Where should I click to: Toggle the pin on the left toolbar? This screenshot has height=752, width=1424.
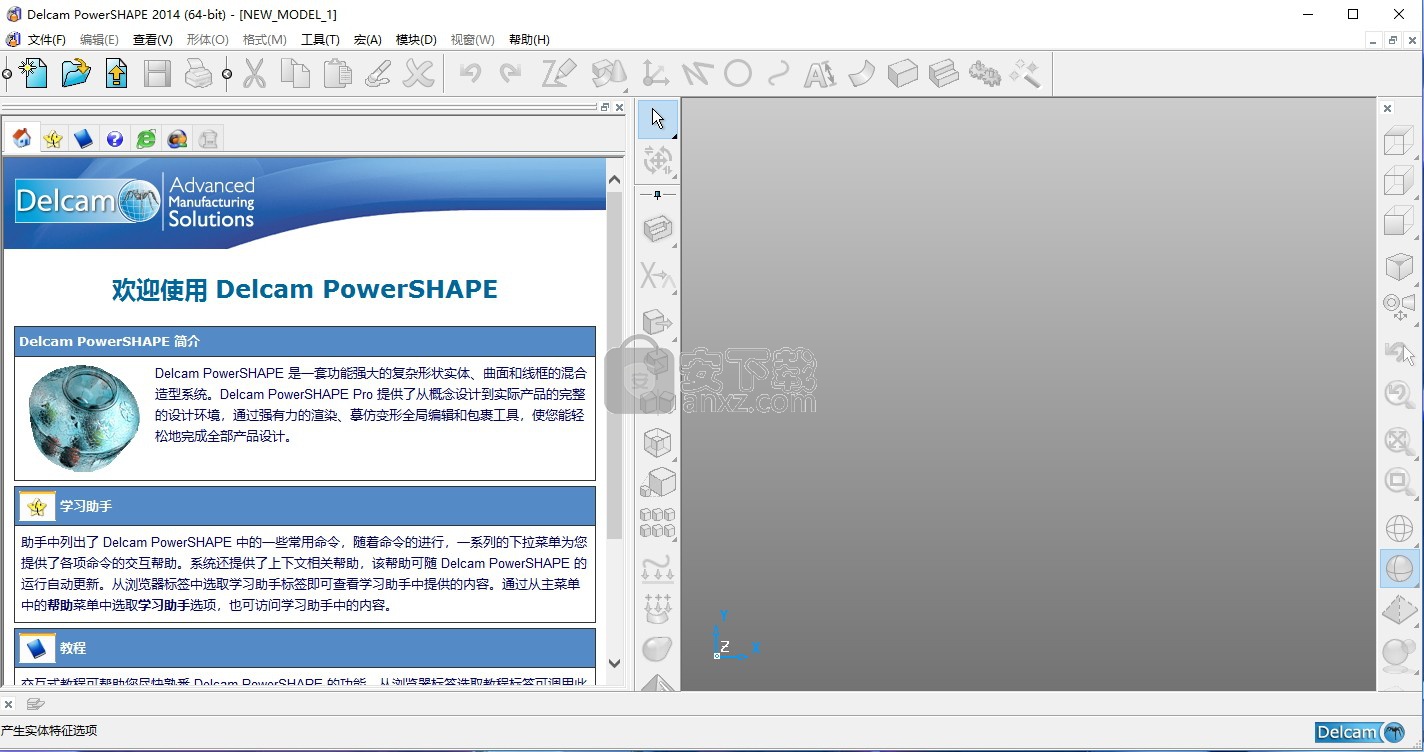click(x=657, y=194)
